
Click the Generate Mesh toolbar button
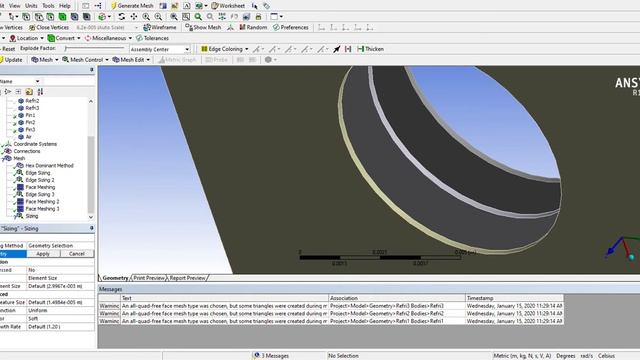click(132, 6)
